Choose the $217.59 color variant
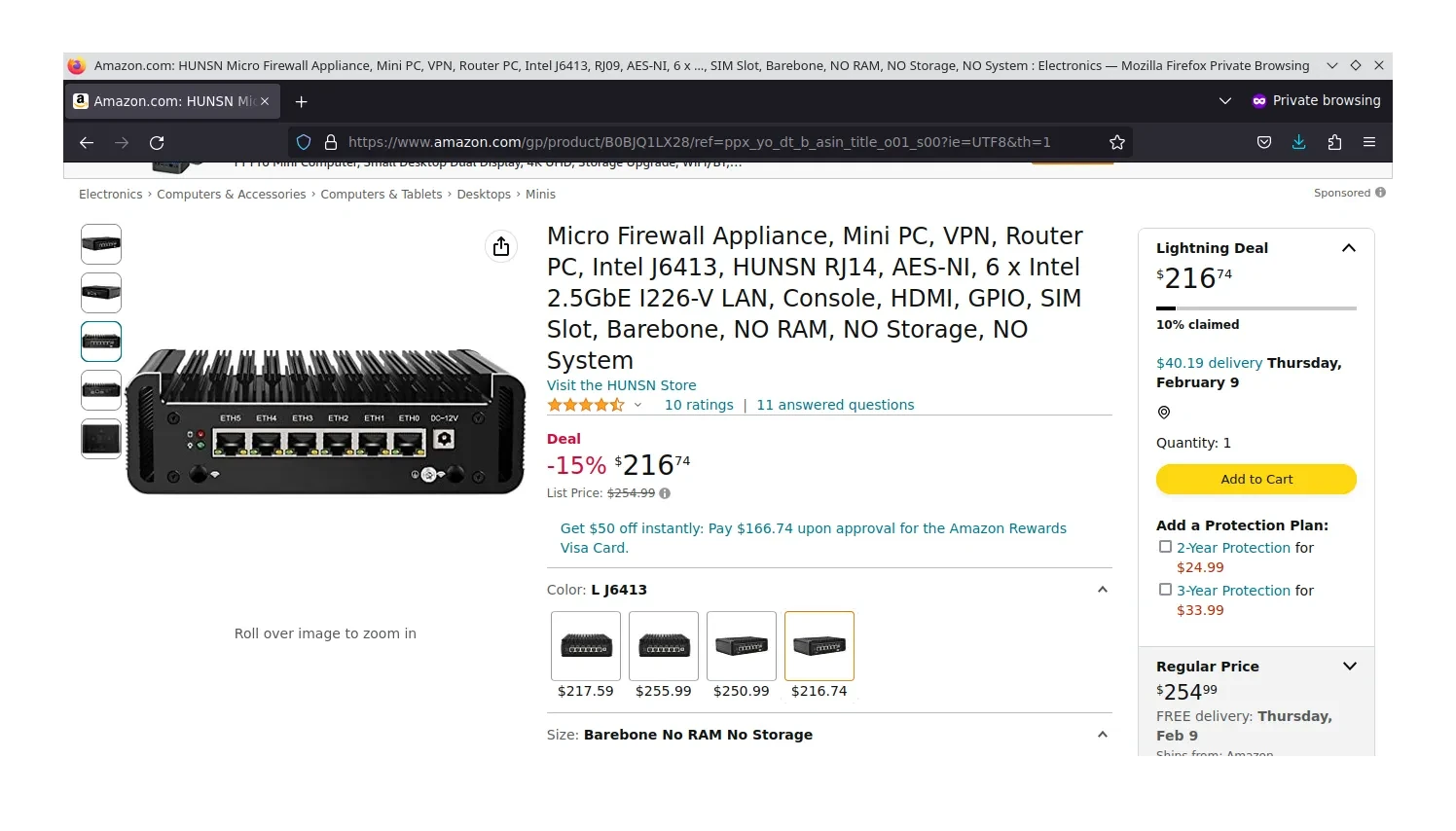 pyautogui.click(x=586, y=646)
